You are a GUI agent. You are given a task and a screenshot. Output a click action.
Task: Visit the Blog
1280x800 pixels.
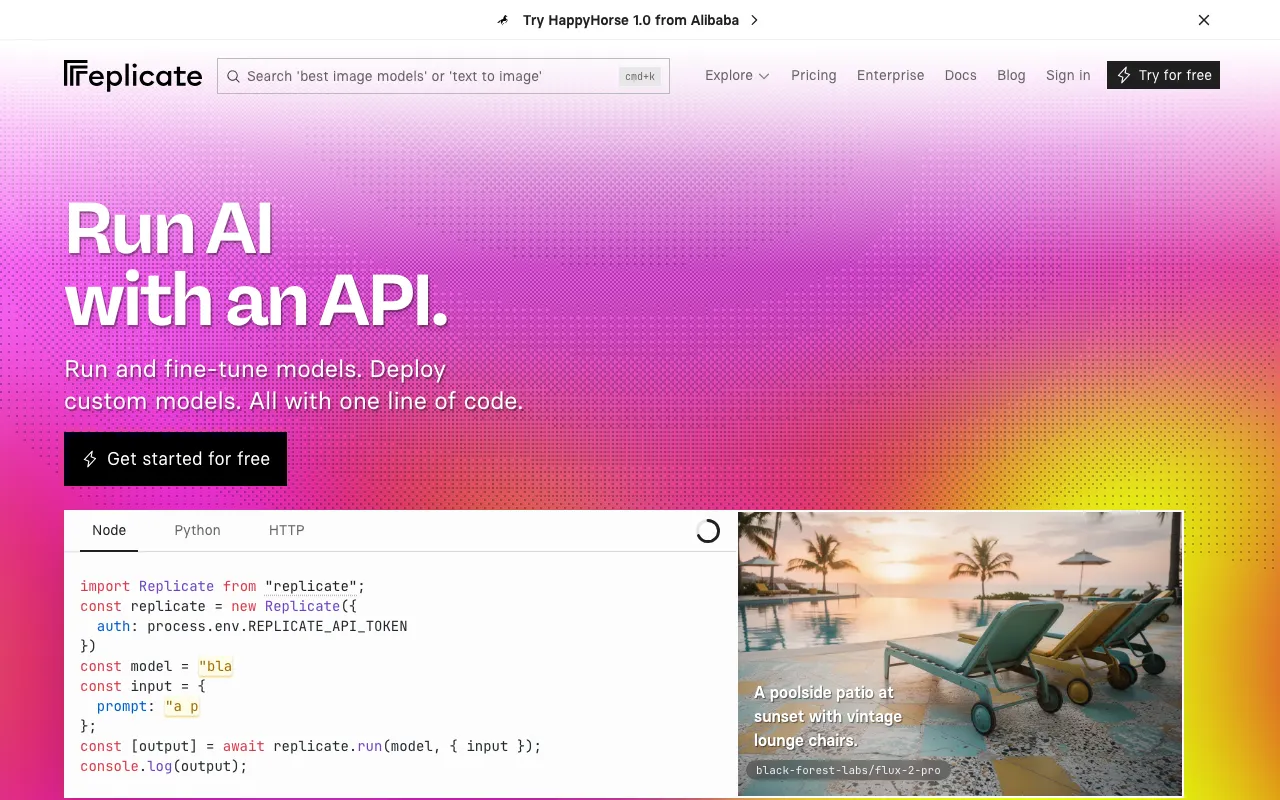[1011, 75]
